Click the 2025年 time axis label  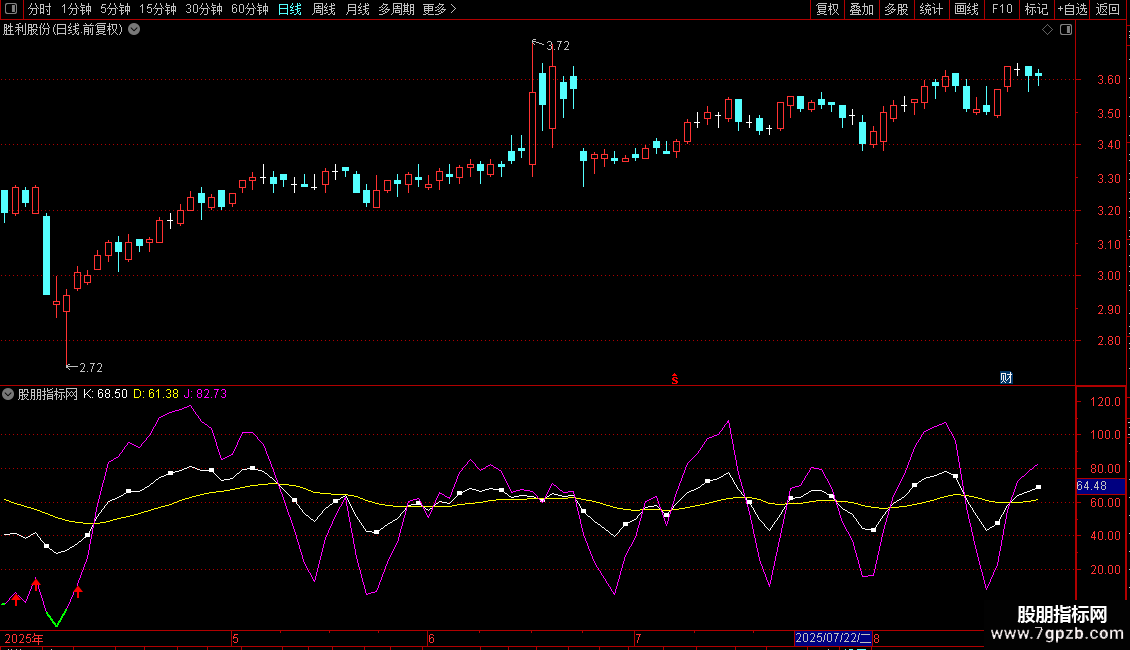click(23, 638)
